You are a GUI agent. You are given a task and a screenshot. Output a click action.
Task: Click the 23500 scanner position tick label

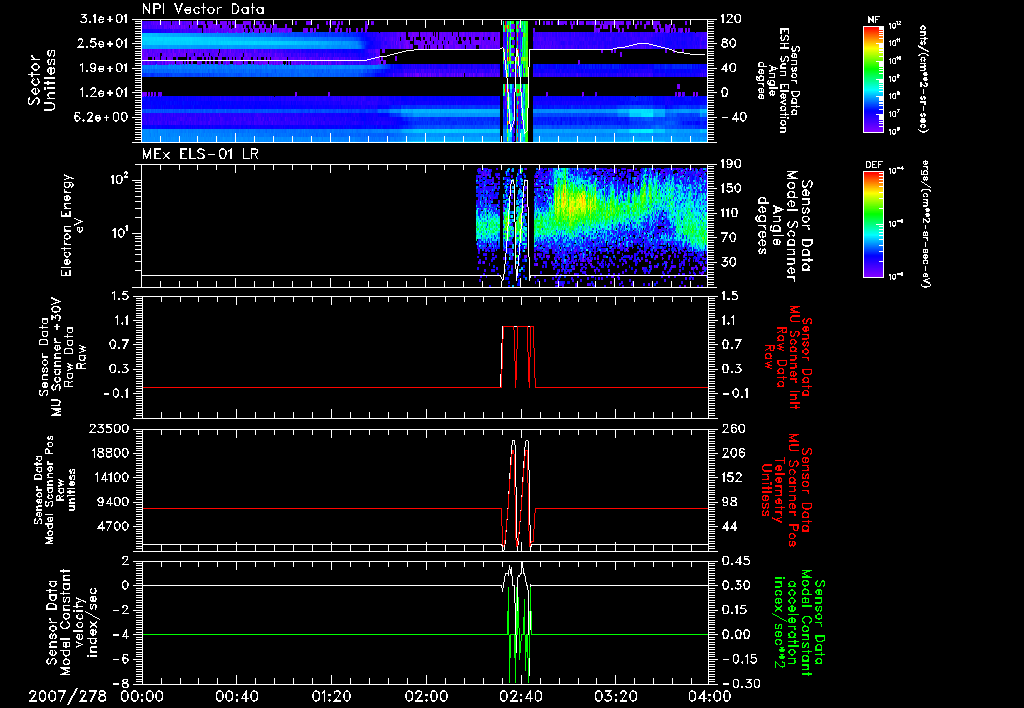110,428
